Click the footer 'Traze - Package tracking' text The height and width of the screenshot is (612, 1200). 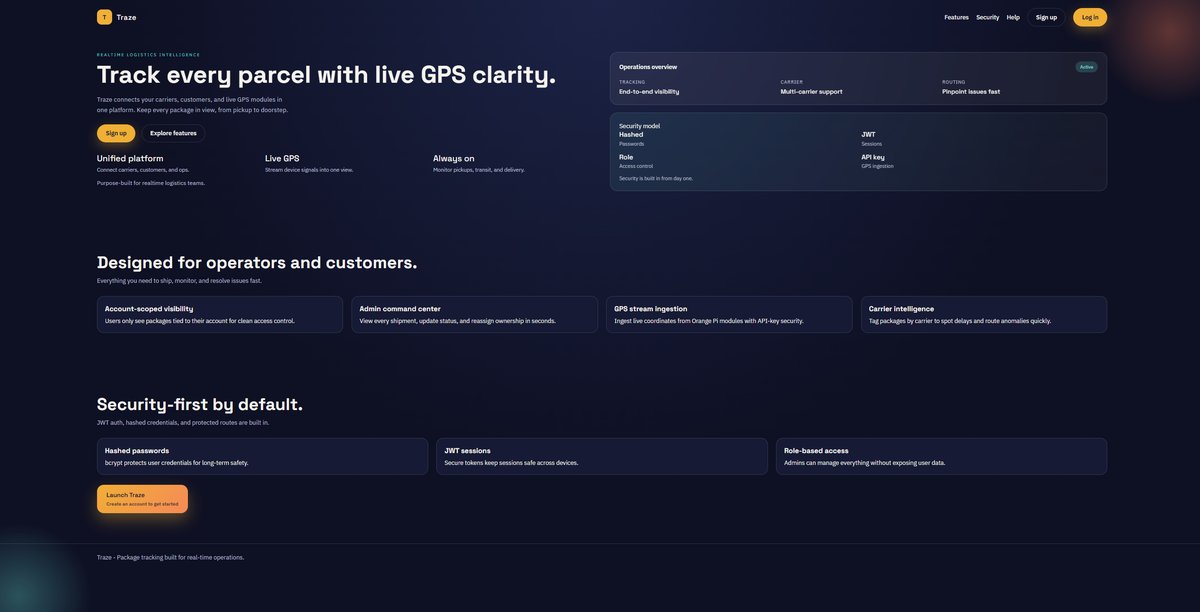coord(170,557)
